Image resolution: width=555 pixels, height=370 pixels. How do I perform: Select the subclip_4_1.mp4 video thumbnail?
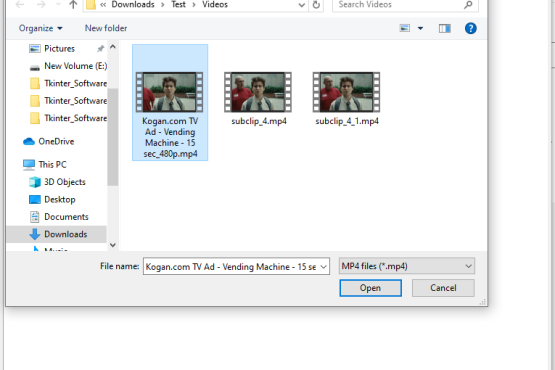pos(347,92)
